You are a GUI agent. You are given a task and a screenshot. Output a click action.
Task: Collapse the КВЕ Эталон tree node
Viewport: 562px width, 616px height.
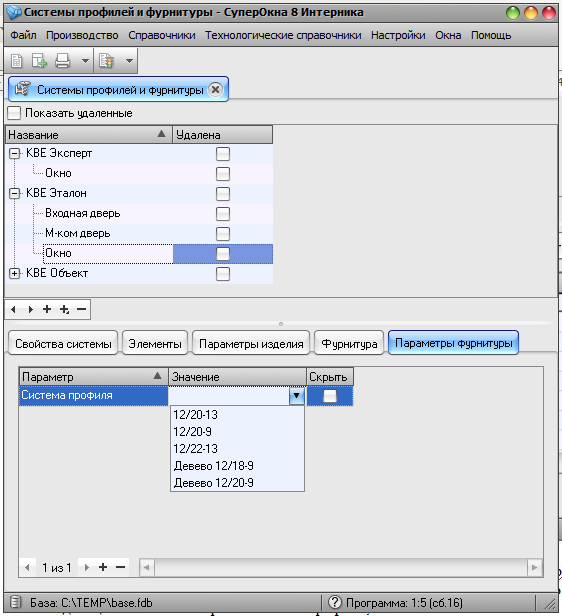tap(15, 193)
